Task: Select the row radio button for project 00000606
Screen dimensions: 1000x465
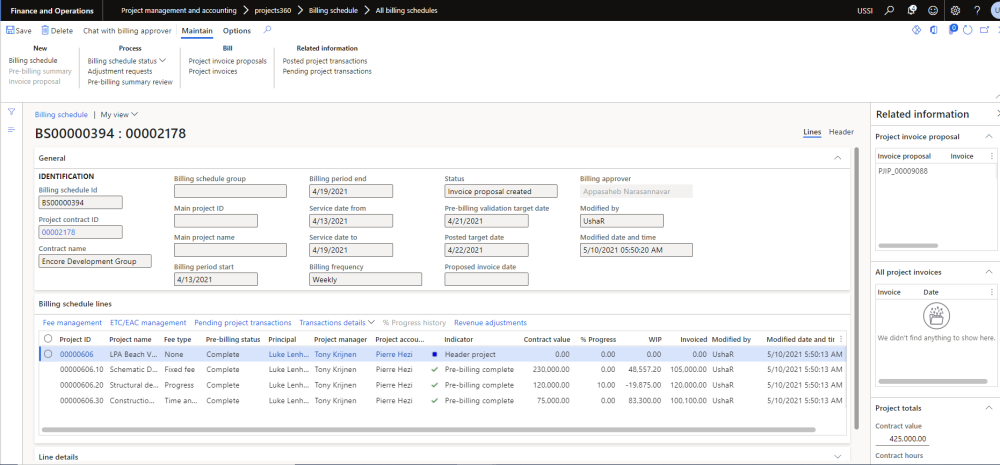Action: click(48, 354)
